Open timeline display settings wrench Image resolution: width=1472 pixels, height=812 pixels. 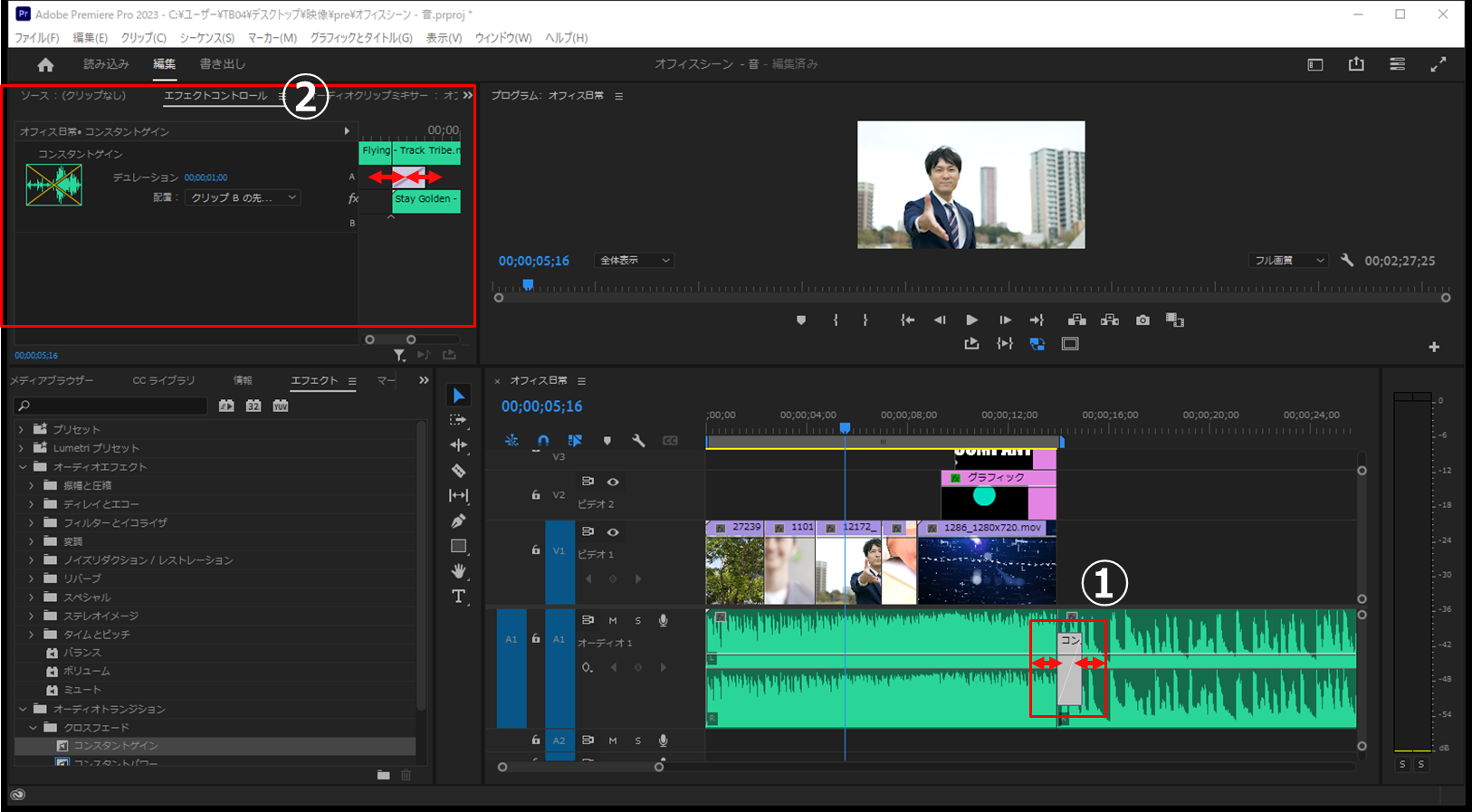tap(638, 441)
